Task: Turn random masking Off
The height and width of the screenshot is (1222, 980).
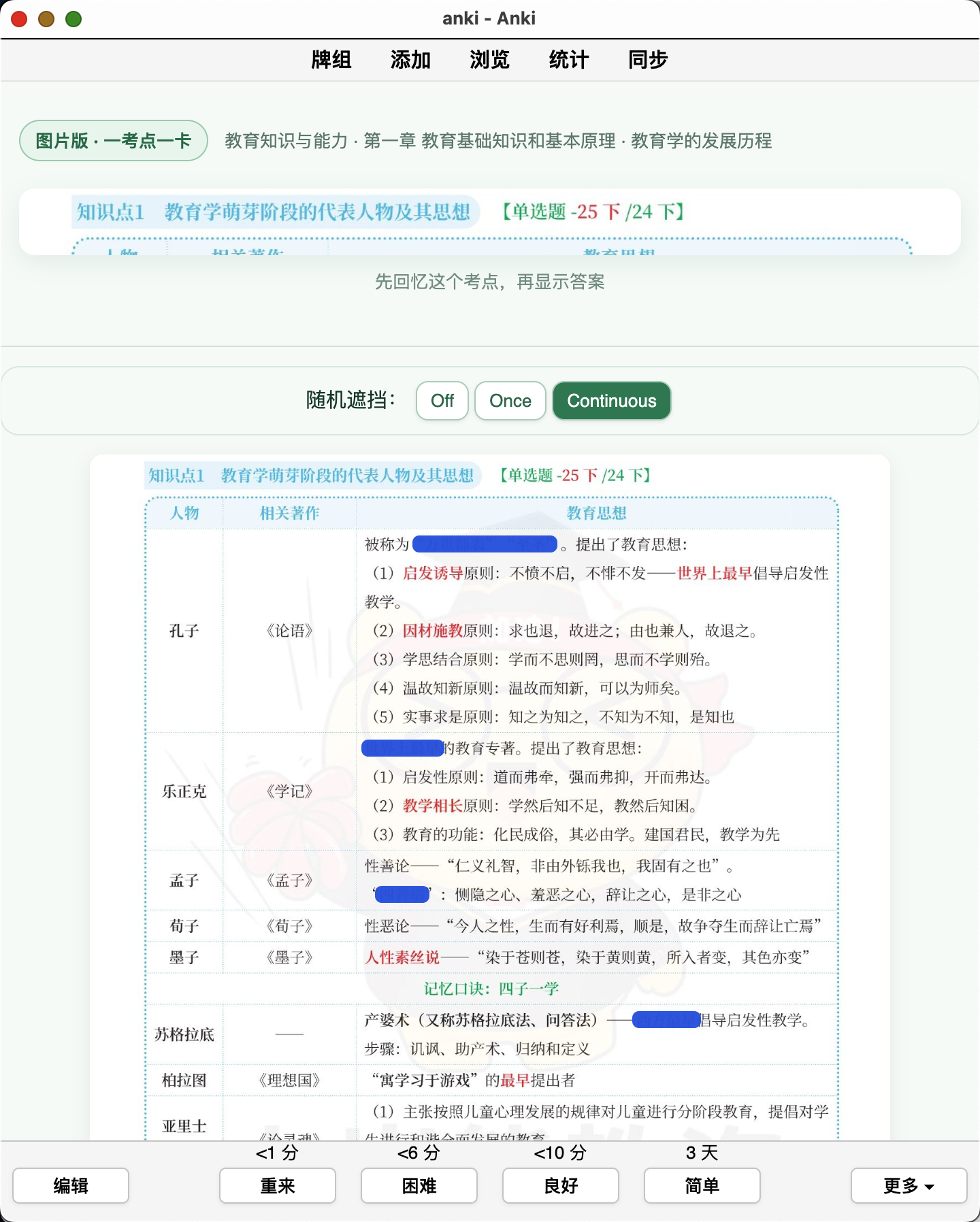Action: click(x=442, y=401)
